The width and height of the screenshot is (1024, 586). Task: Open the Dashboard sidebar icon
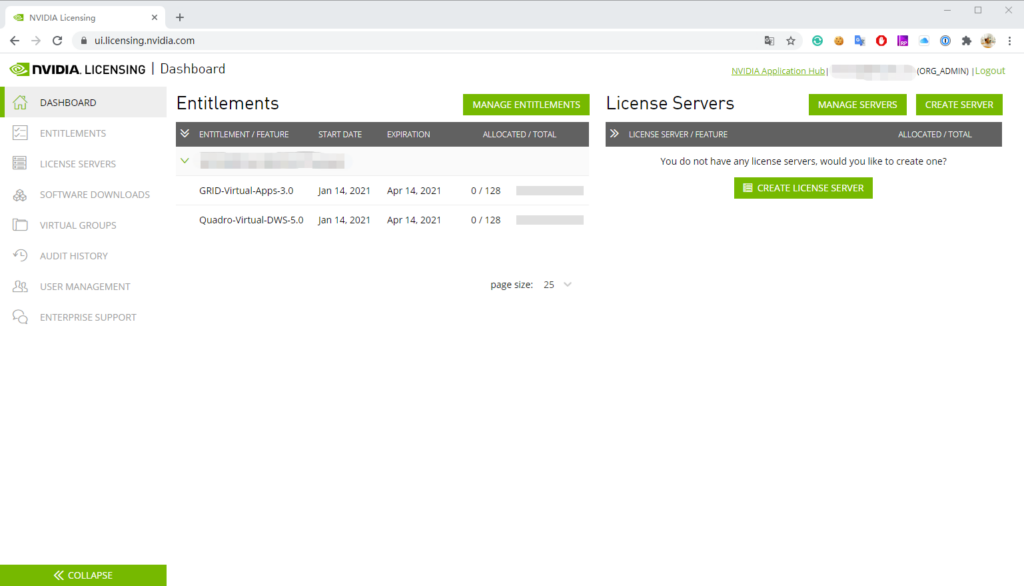pos(20,102)
